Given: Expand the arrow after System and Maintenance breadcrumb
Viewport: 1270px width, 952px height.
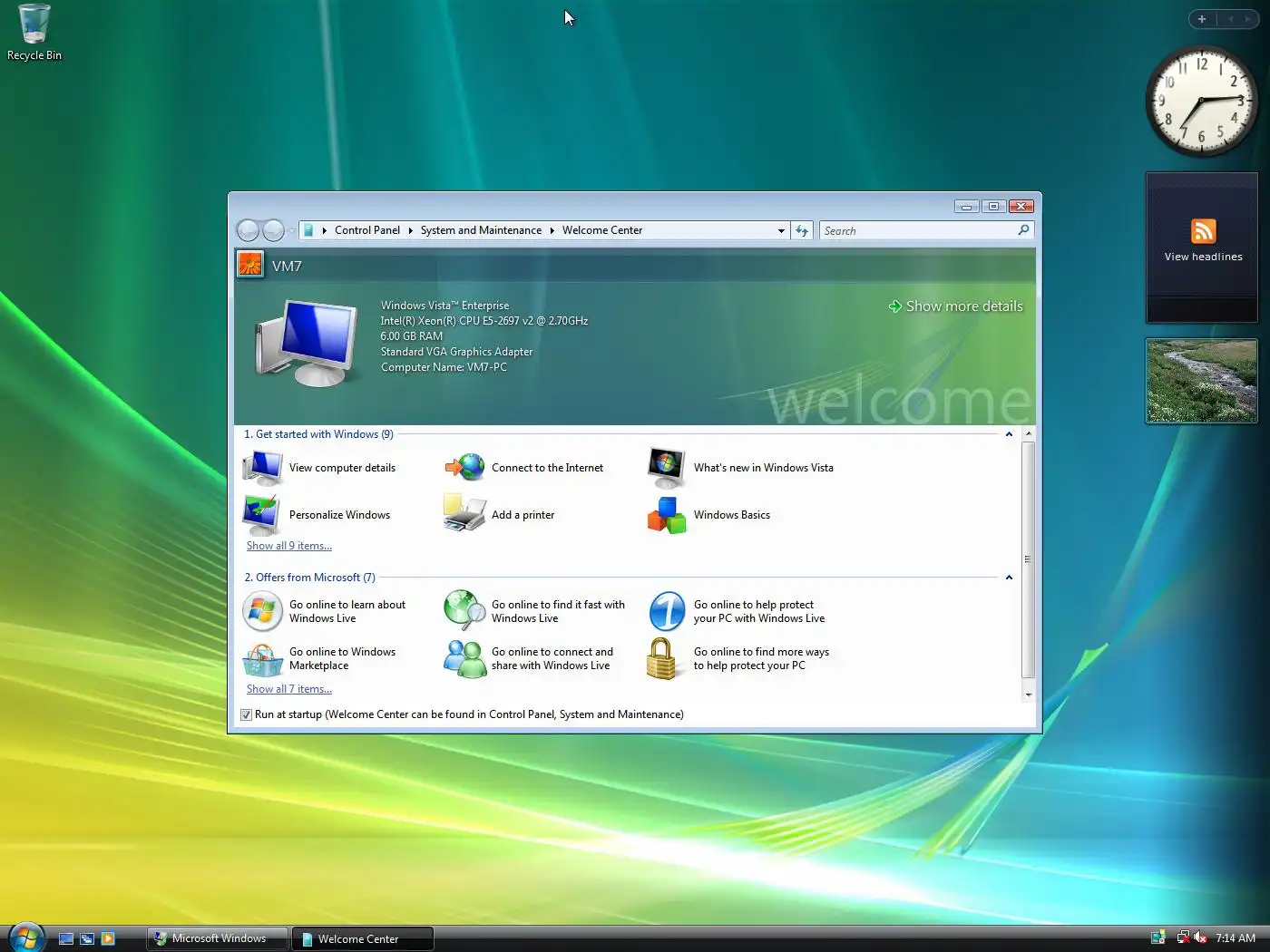Looking at the screenshot, I should tap(552, 230).
